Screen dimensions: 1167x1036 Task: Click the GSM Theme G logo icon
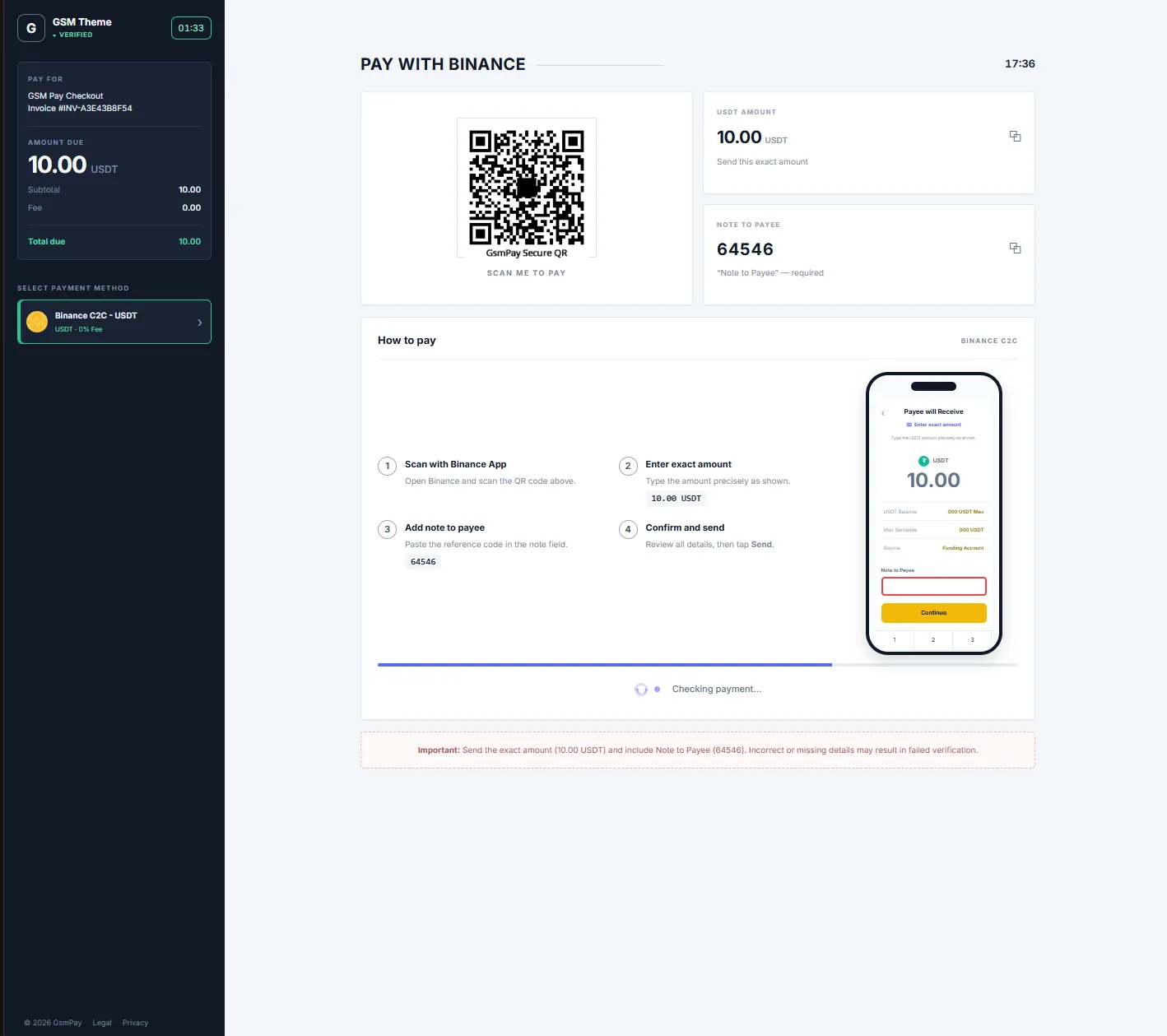pyautogui.click(x=31, y=28)
